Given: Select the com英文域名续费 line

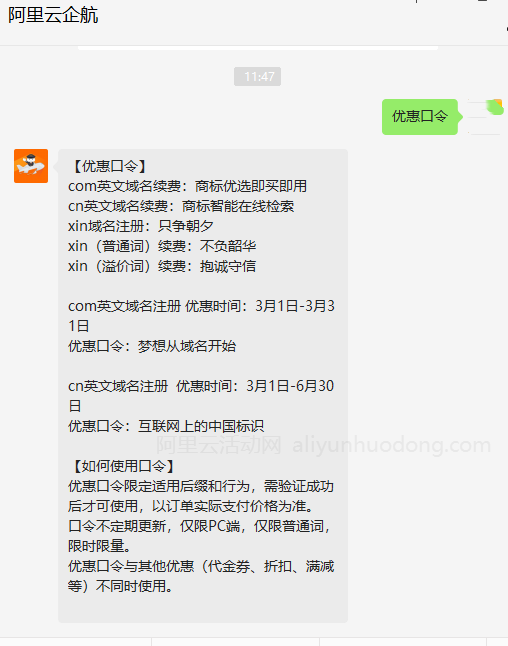Looking at the screenshot, I should coord(187,186).
